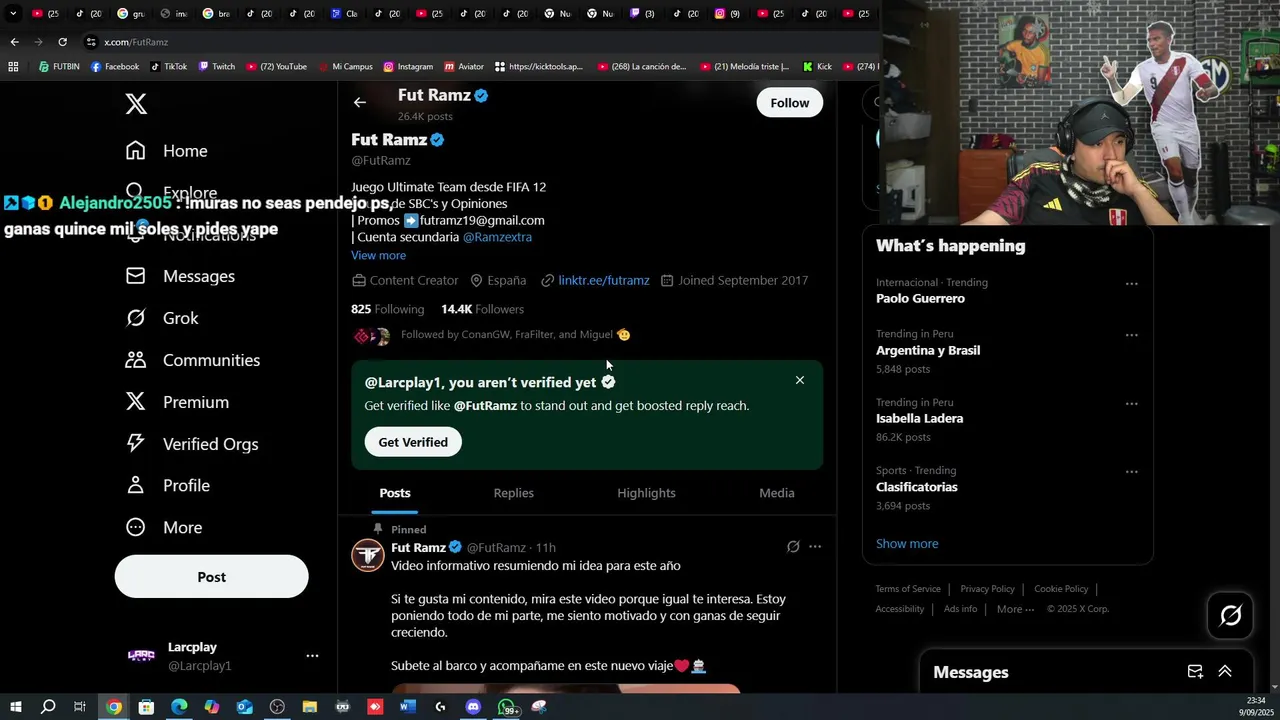
Task: Open the Terms of Service link
Action: pyautogui.click(x=908, y=589)
